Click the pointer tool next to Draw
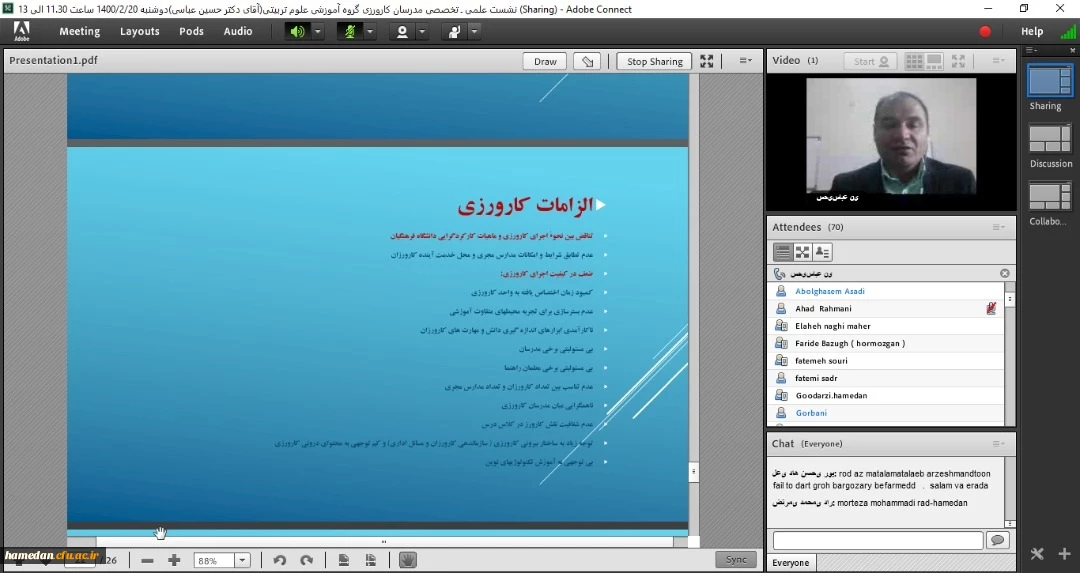This screenshot has height=573, width=1080. [x=588, y=62]
